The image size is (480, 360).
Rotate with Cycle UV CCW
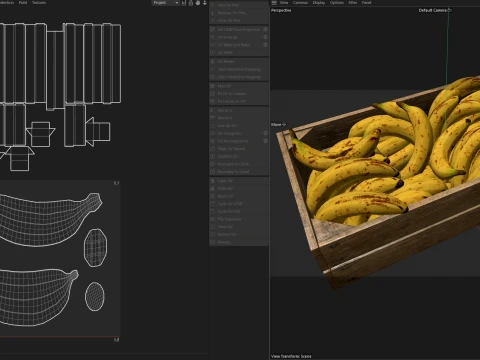click(239, 203)
